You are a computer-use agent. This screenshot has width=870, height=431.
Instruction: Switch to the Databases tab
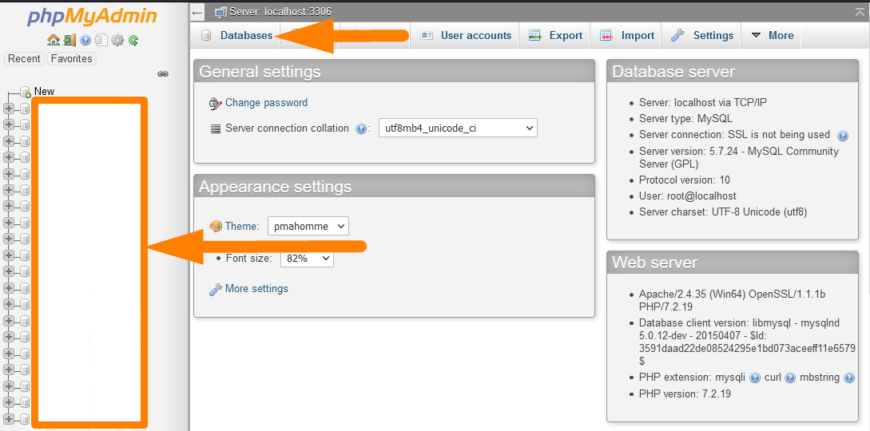click(x=238, y=35)
